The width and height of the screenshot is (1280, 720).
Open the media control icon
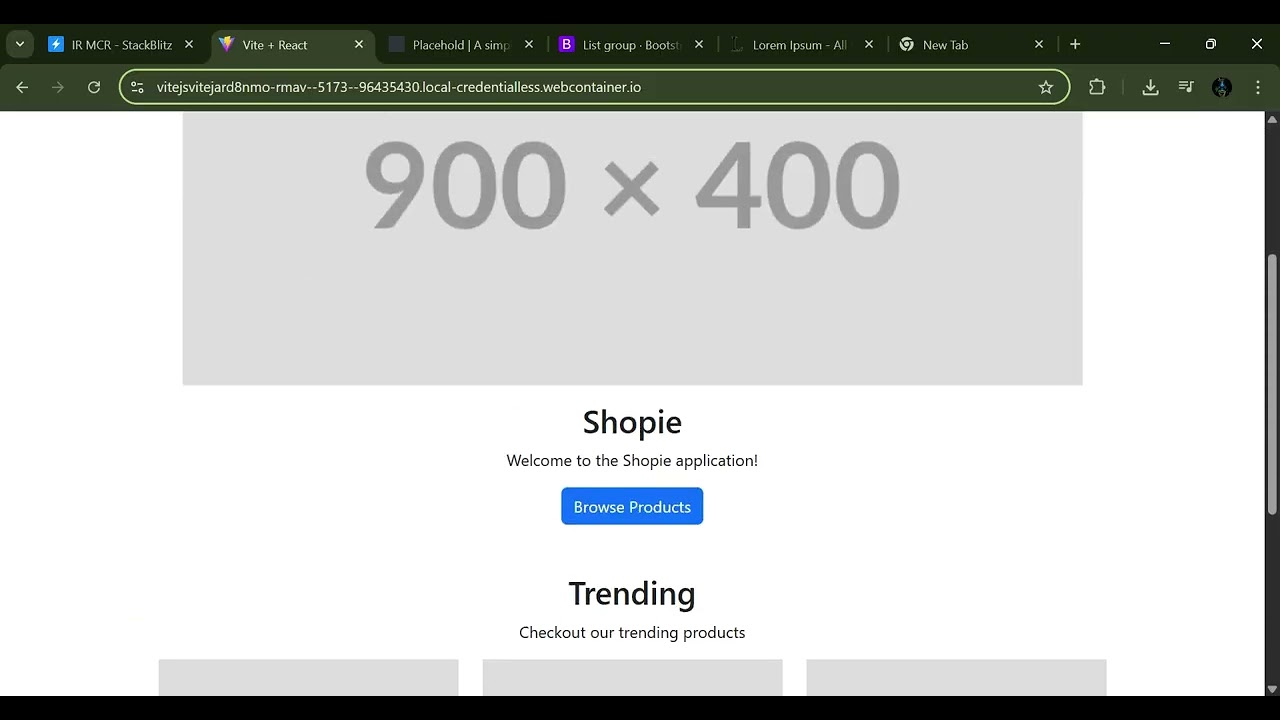1186,87
